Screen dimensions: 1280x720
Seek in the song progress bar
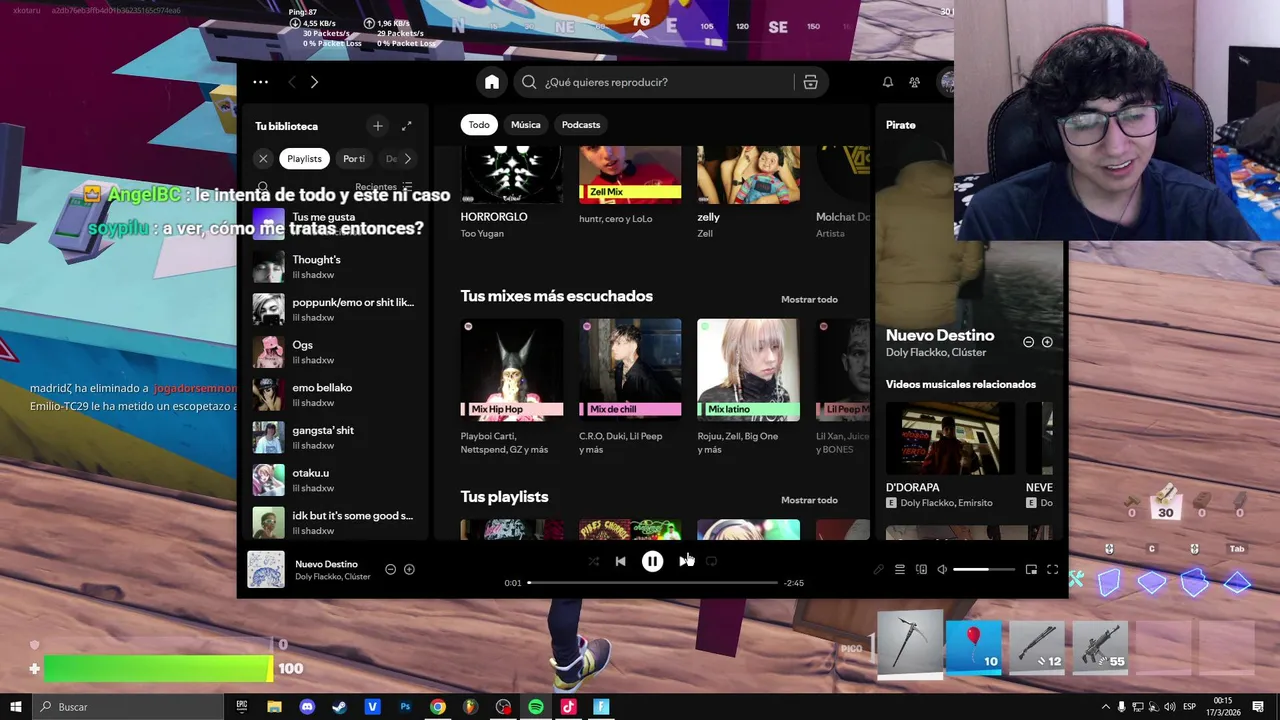[x=652, y=582]
